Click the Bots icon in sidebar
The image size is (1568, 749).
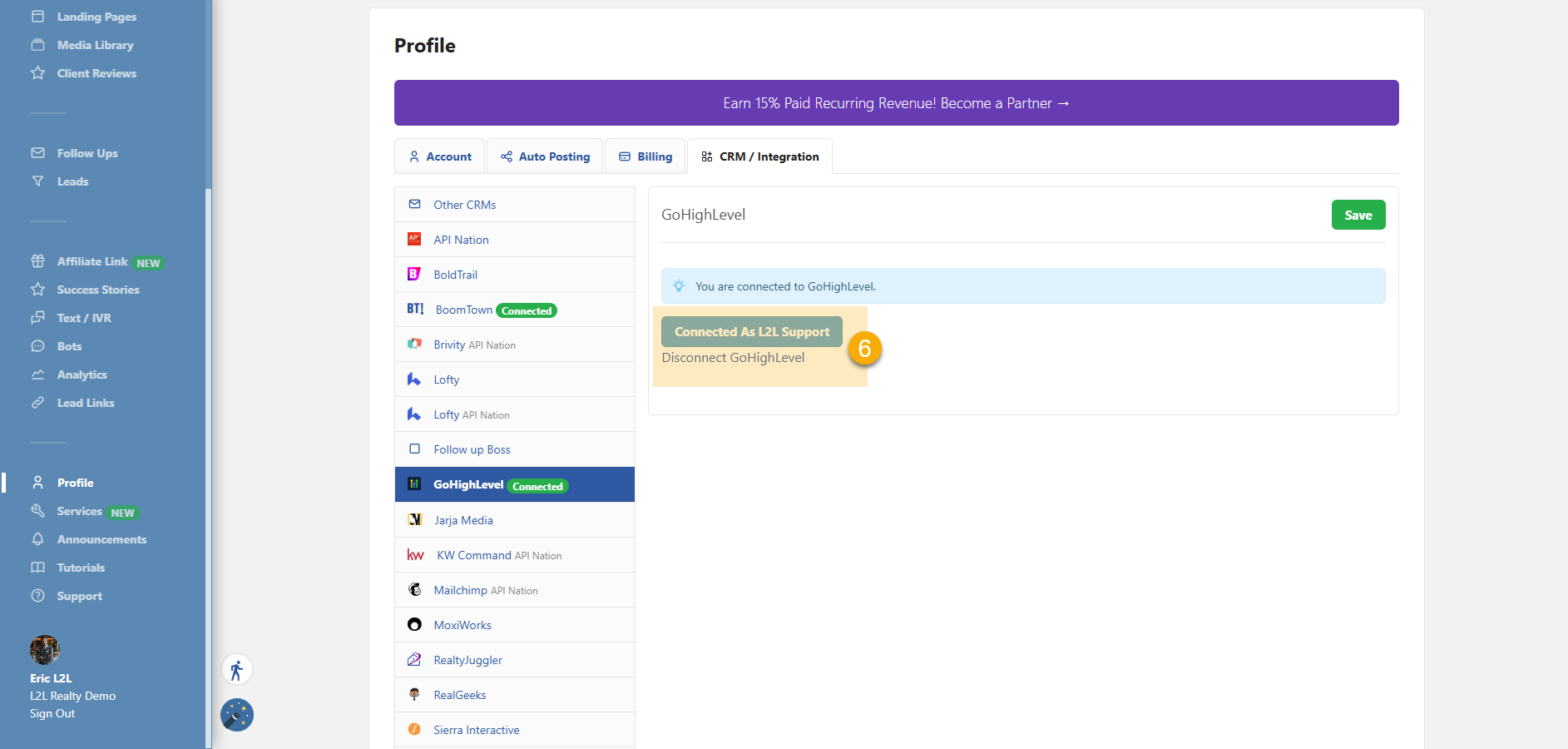pyautogui.click(x=37, y=346)
